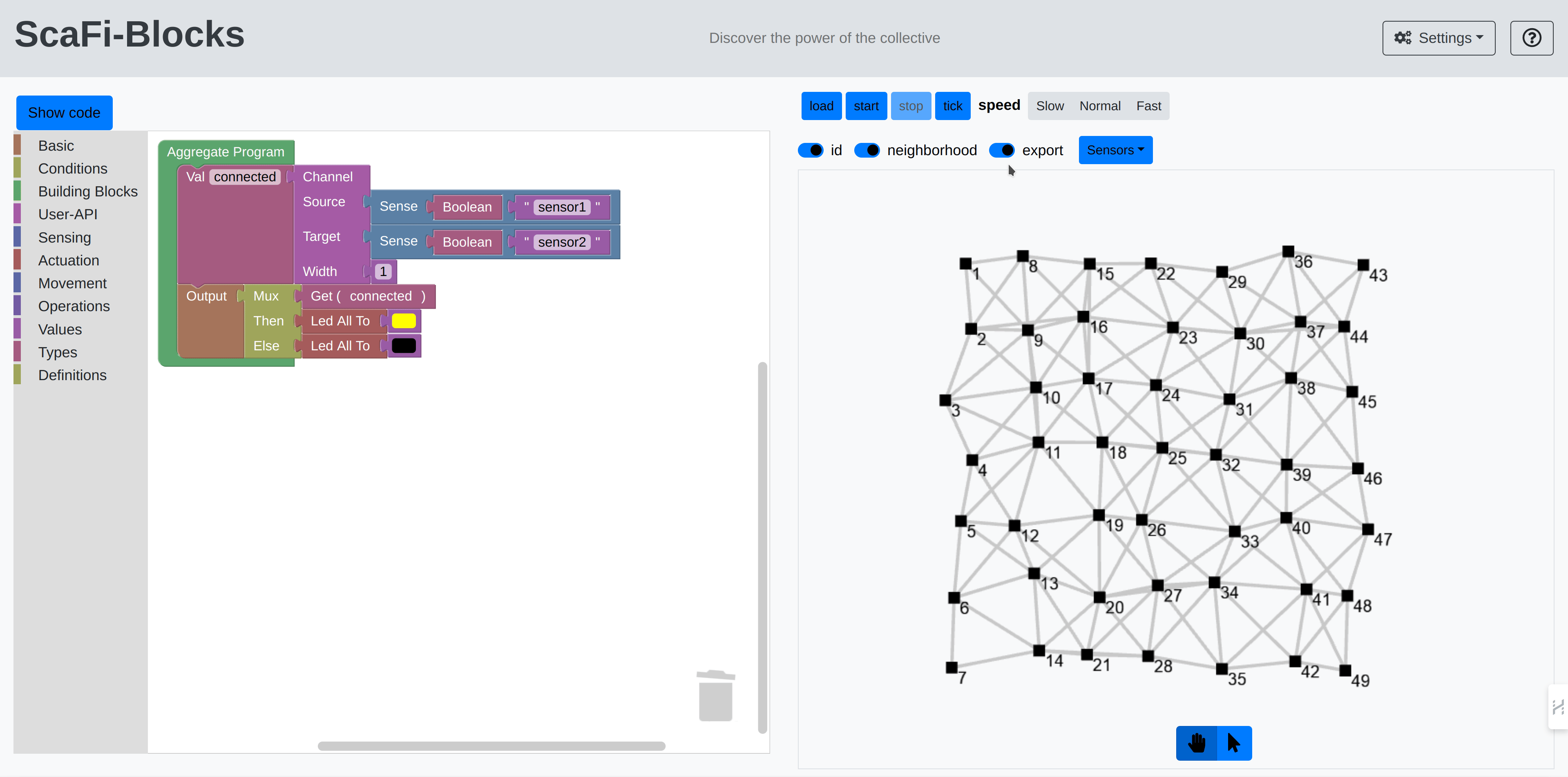Open the Sensing block category
Image resolution: width=1568 pixels, height=777 pixels.
65,237
